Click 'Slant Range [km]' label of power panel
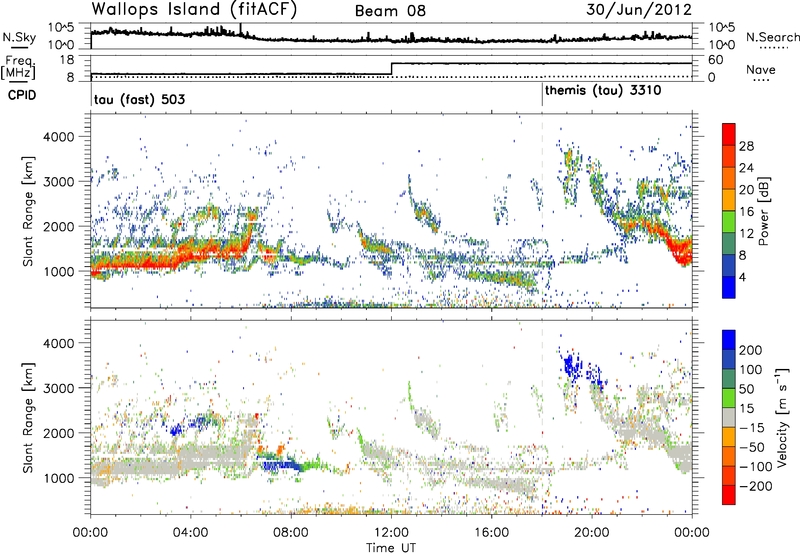The image size is (800, 554). [28, 211]
